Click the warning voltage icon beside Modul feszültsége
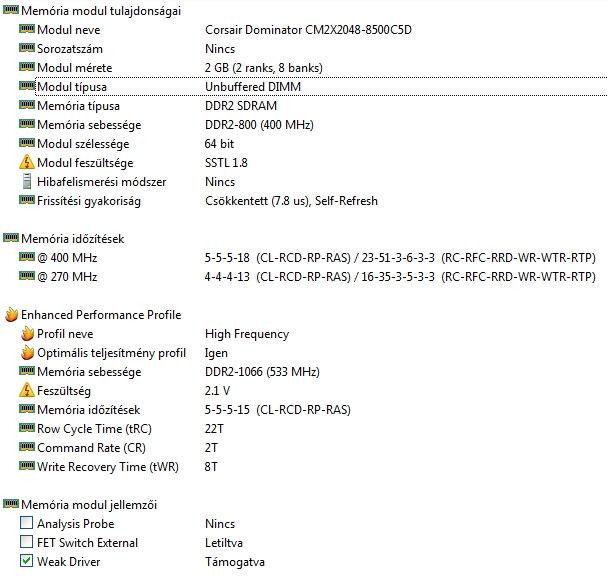 pyautogui.click(x=27, y=162)
